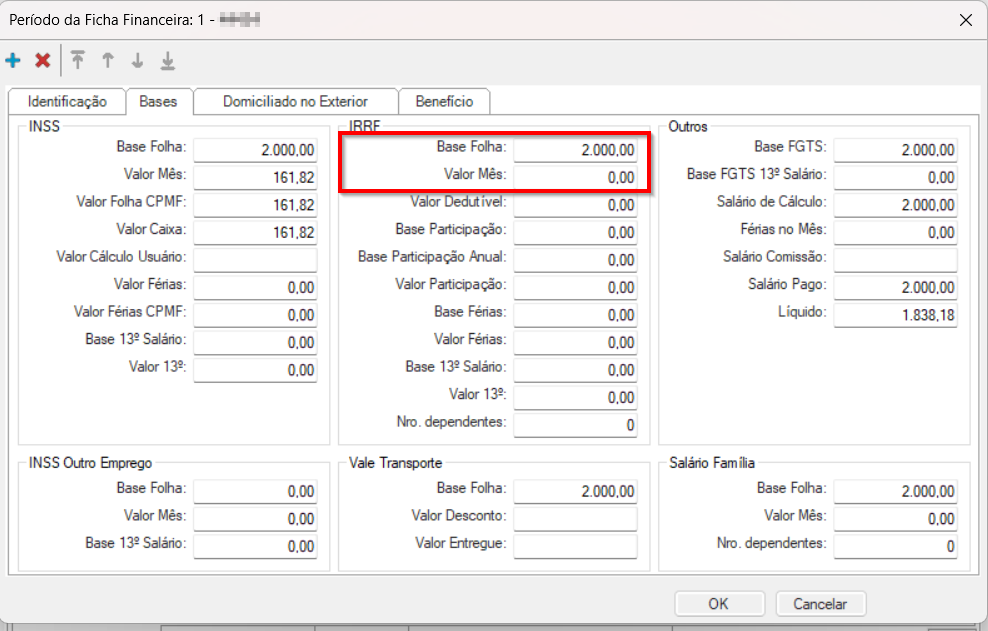Click Vale Transporte Valor Entregue field
The image size is (988, 631).
[x=575, y=546]
